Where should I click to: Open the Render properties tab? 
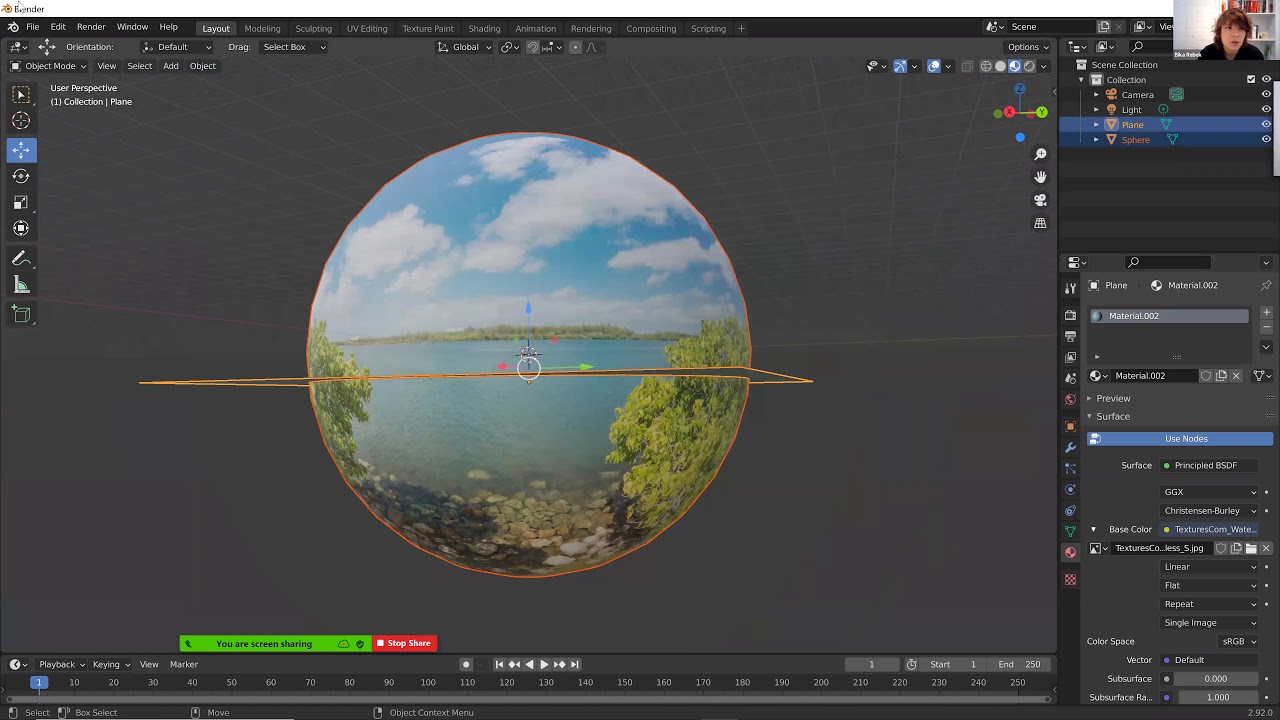pos(1070,315)
